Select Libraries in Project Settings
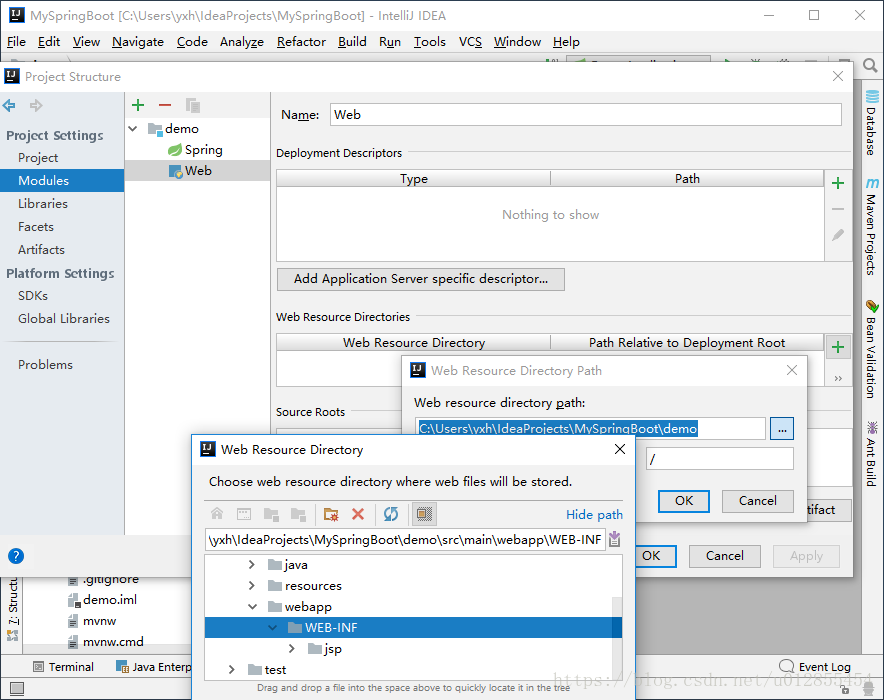 (x=43, y=203)
